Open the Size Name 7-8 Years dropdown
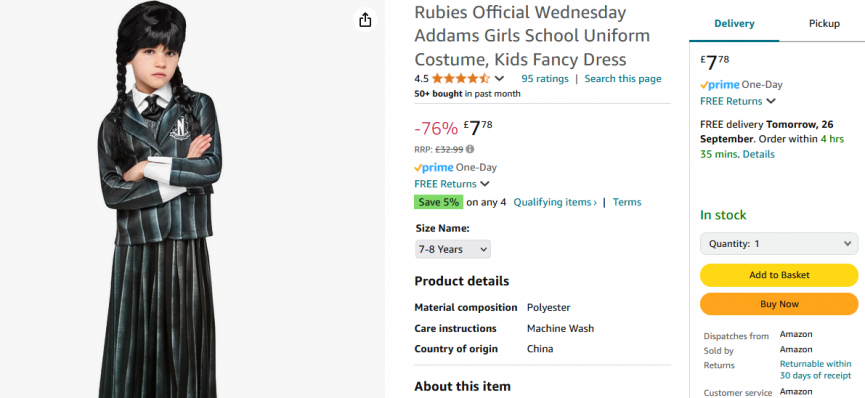This screenshot has height=398, width=865. [x=452, y=250]
